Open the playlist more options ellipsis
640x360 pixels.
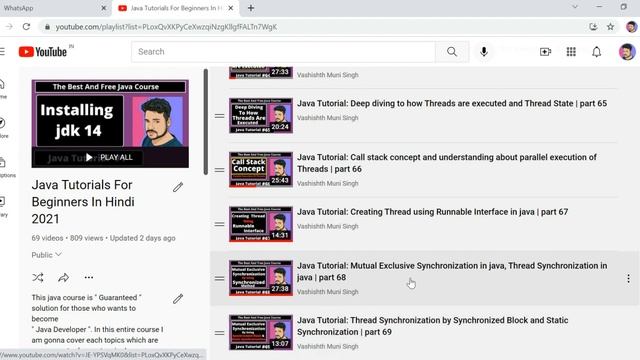tap(89, 278)
